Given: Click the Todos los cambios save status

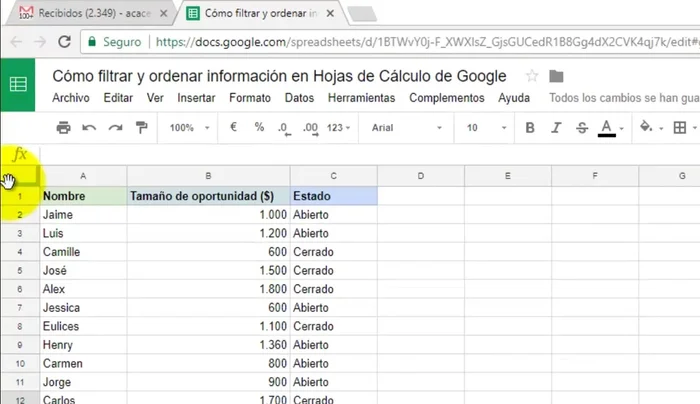Looking at the screenshot, I should (x=624, y=98).
